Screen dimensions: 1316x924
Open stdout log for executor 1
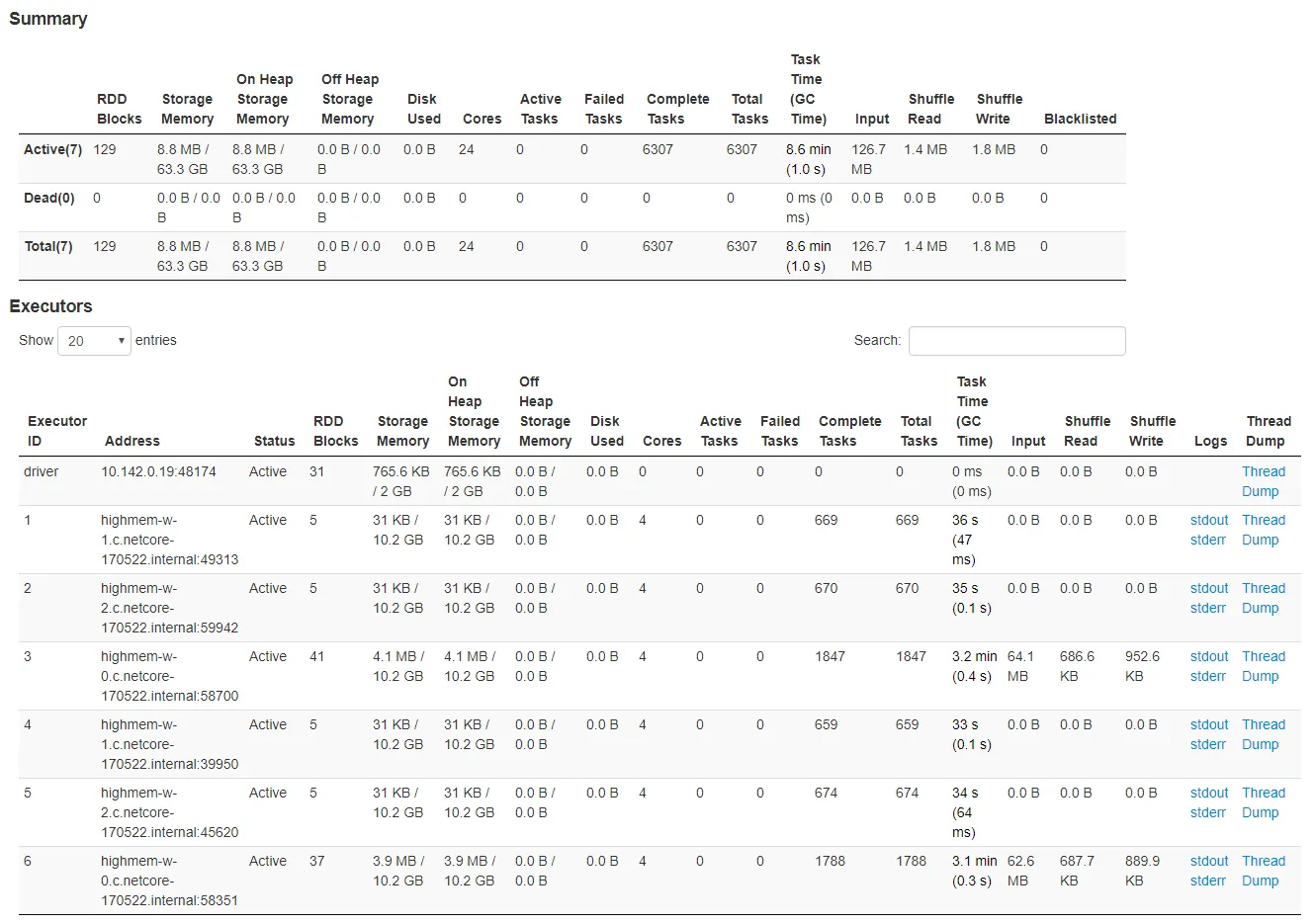[x=1209, y=520]
